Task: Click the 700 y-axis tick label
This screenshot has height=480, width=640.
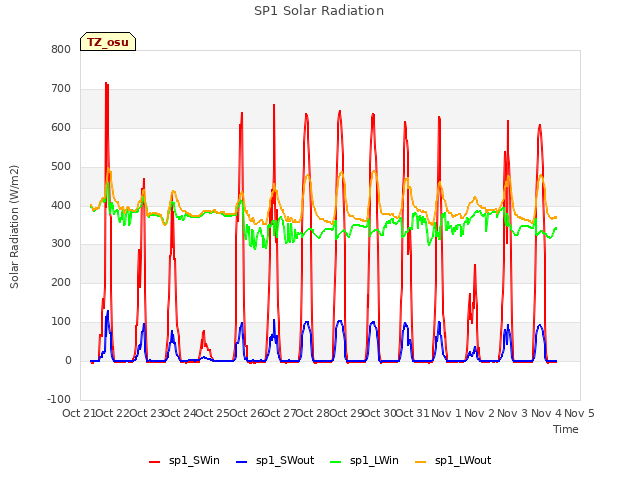Action: pyautogui.click(x=61, y=89)
